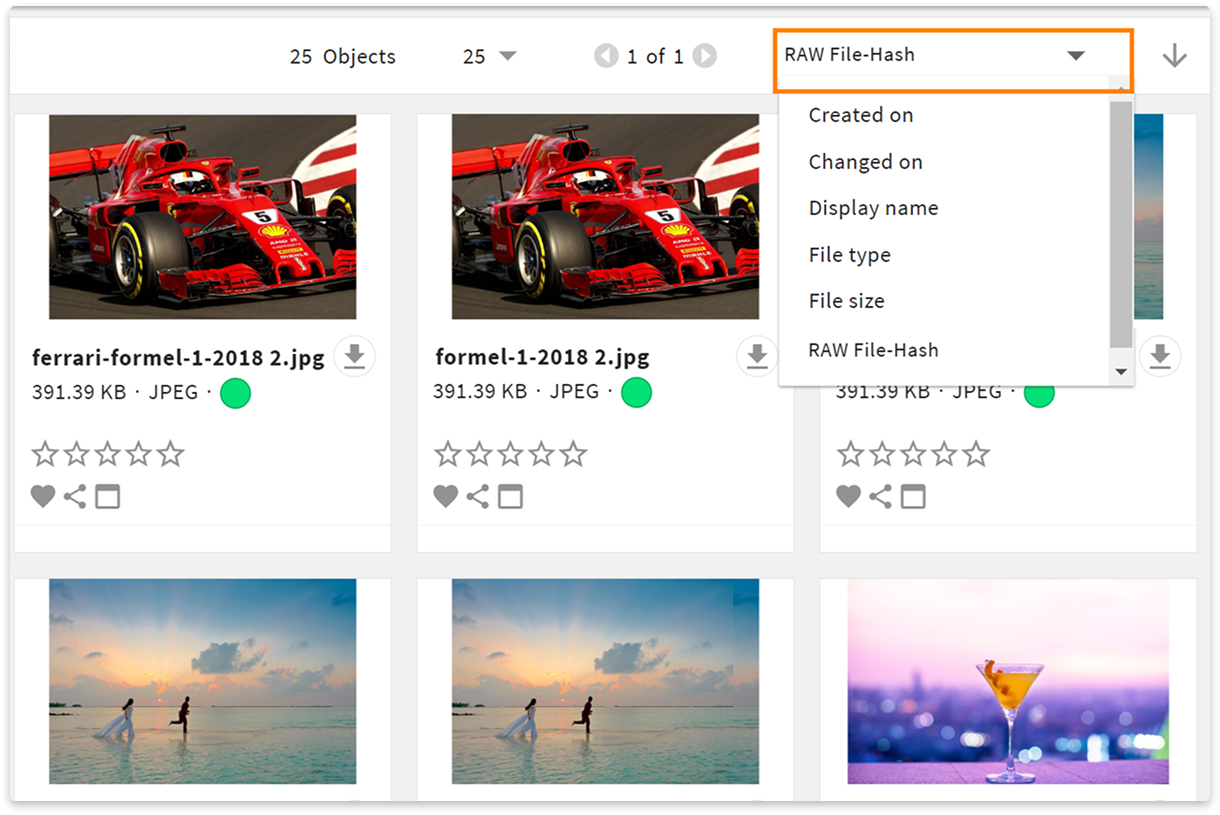
Task: Open the beach thumbnail below ferrari-formel-1-2018 2.jpg
Action: pos(202,682)
